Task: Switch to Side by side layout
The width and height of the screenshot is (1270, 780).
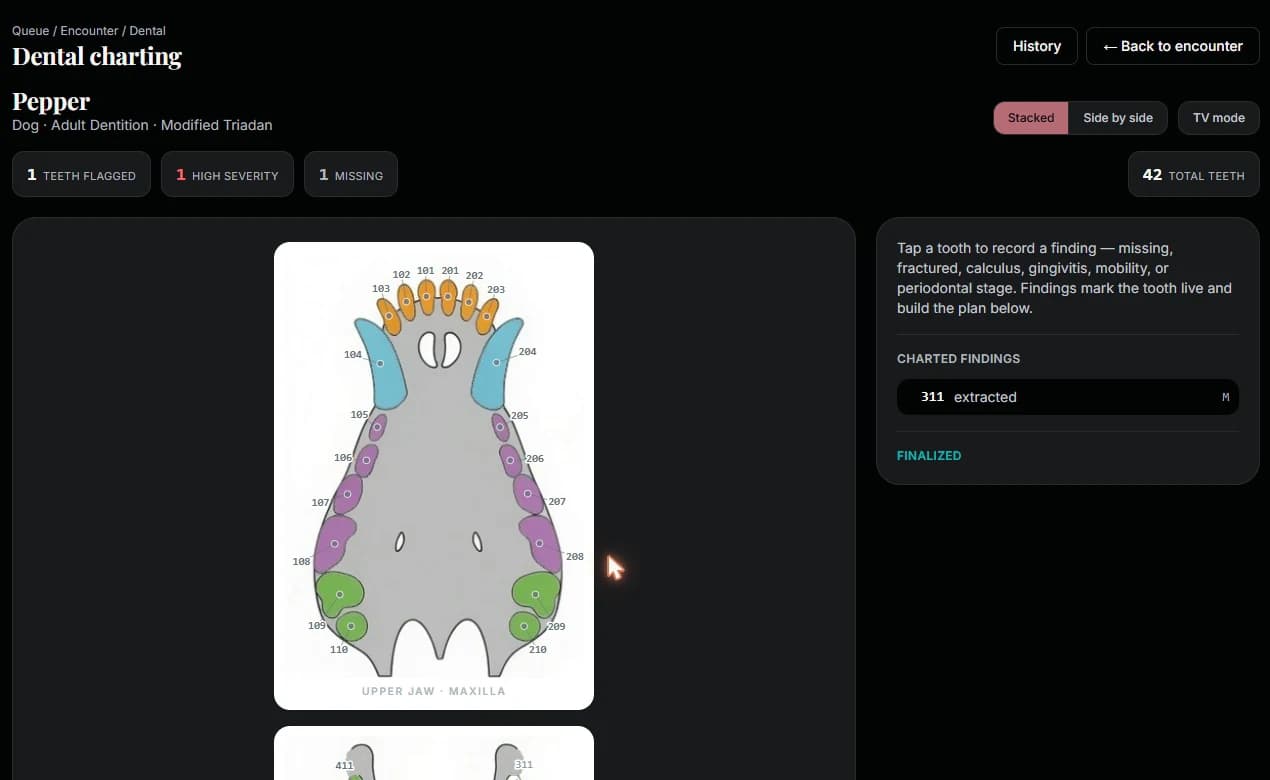Action: pos(1118,118)
